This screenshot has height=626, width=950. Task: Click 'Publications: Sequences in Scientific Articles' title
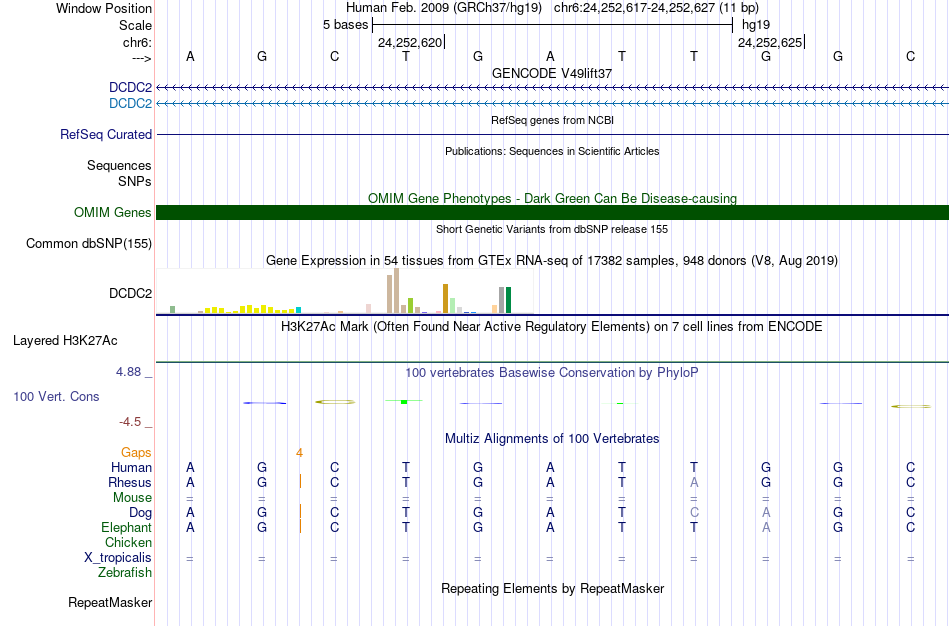coord(552,151)
